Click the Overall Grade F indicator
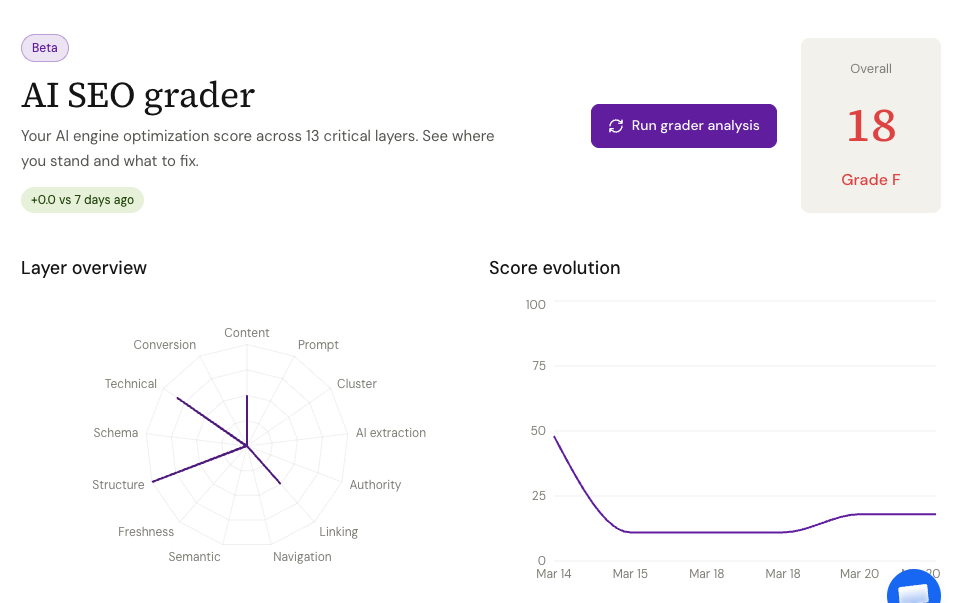The height and width of the screenshot is (603, 957). click(870, 180)
